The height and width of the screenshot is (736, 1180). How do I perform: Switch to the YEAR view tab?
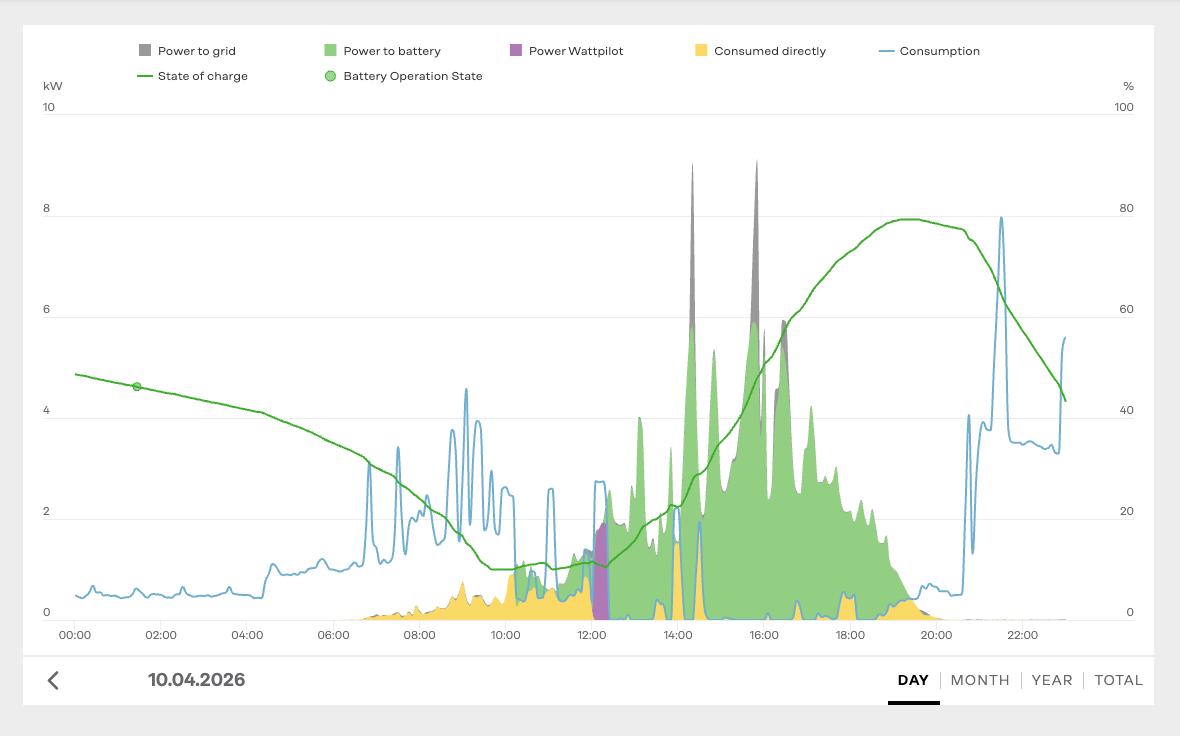(x=1052, y=679)
